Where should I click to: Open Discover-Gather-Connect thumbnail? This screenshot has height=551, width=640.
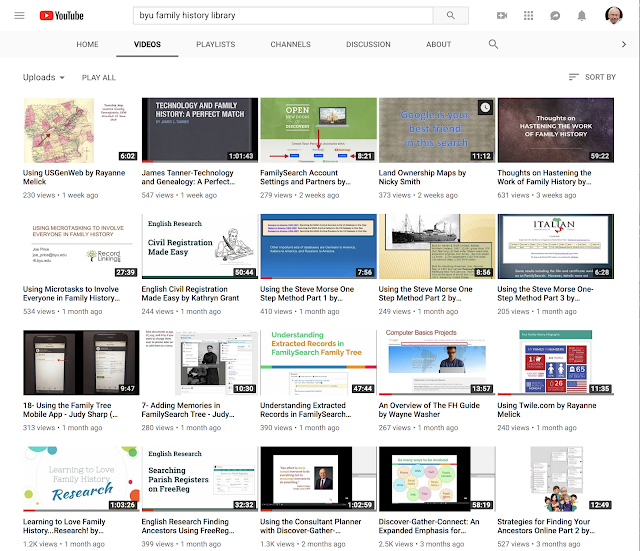click(x=437, y=479)
